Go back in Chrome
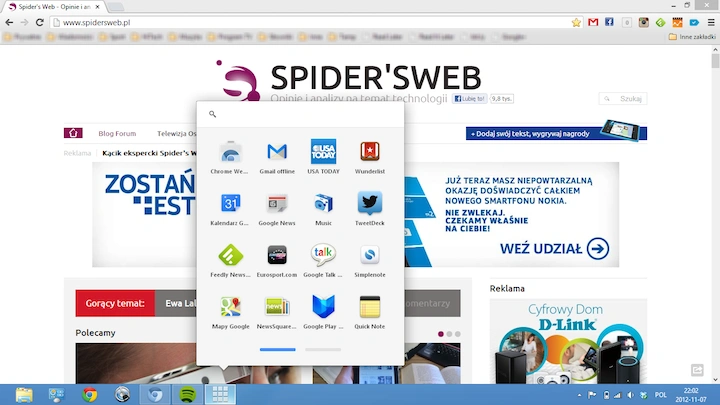 pos(9,22)
